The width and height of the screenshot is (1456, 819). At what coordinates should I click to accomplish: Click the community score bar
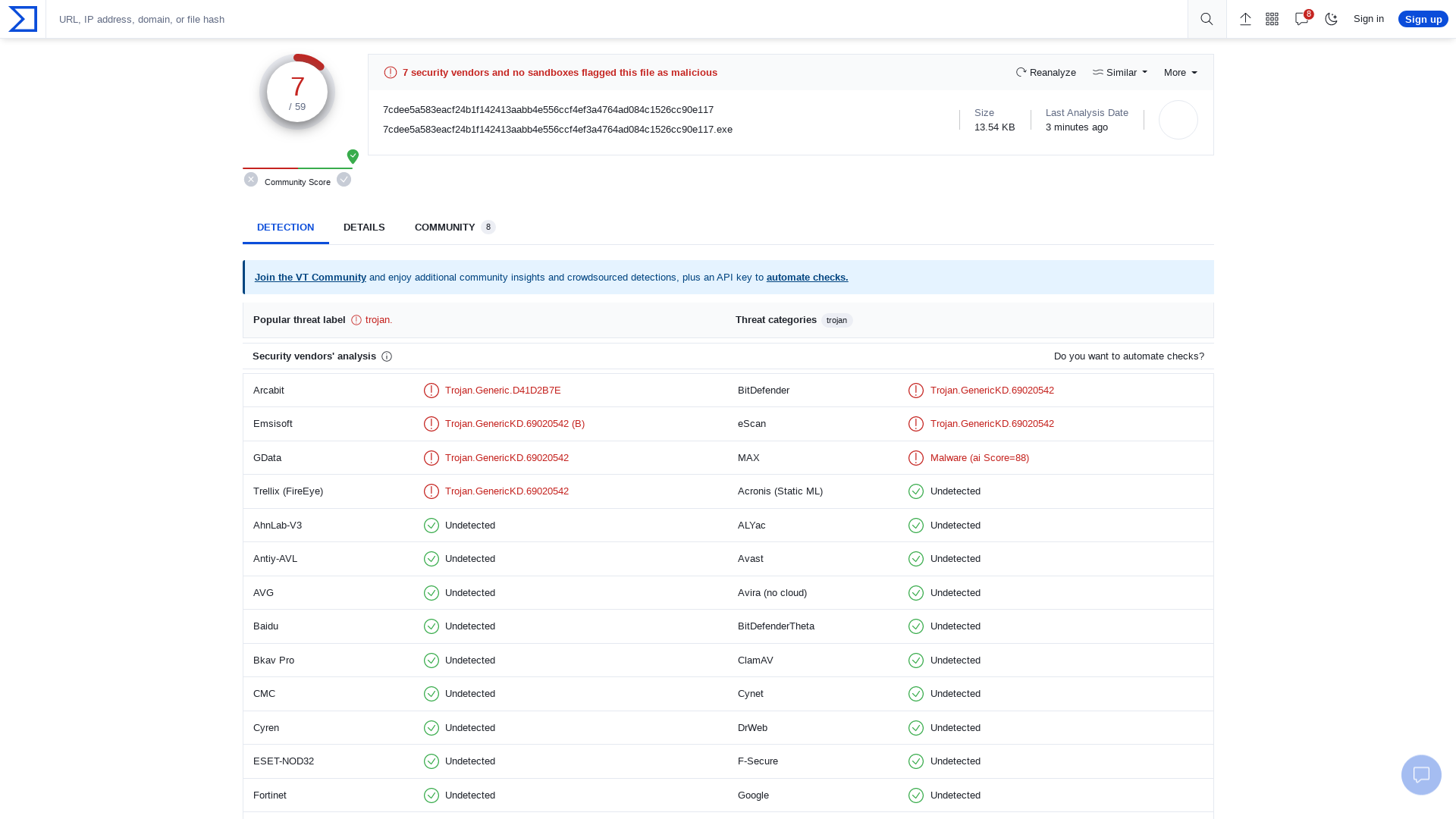[x=297, y=168]
